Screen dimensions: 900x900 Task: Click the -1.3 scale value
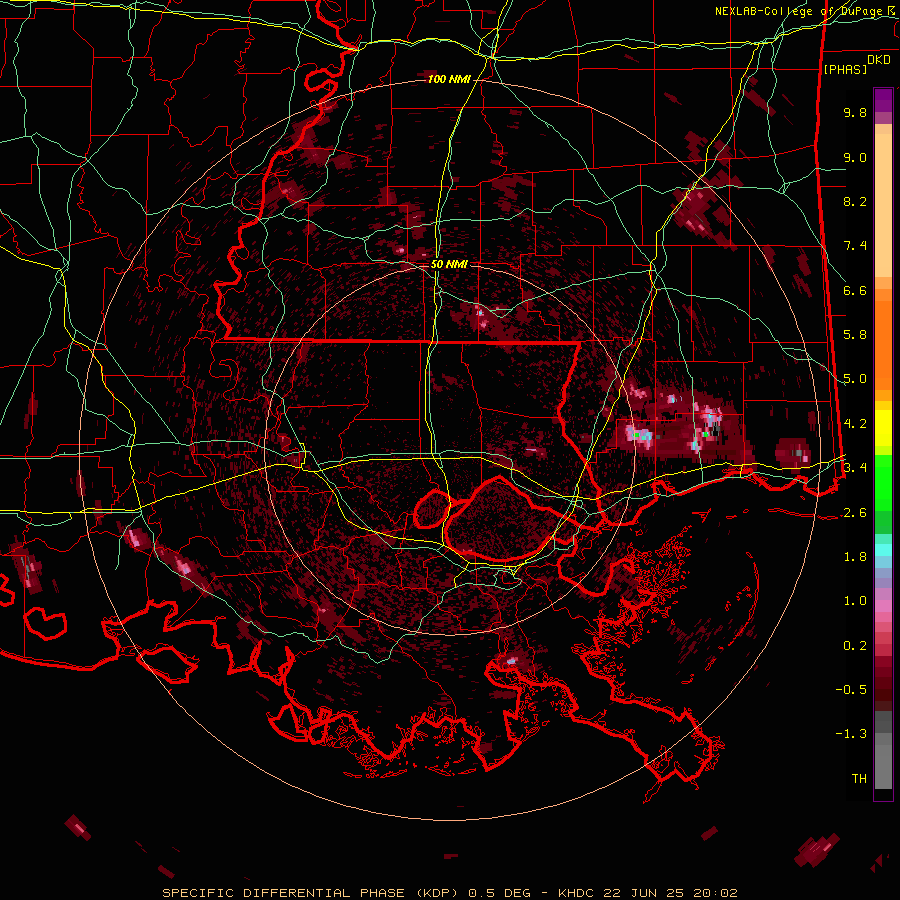[851, 734]
